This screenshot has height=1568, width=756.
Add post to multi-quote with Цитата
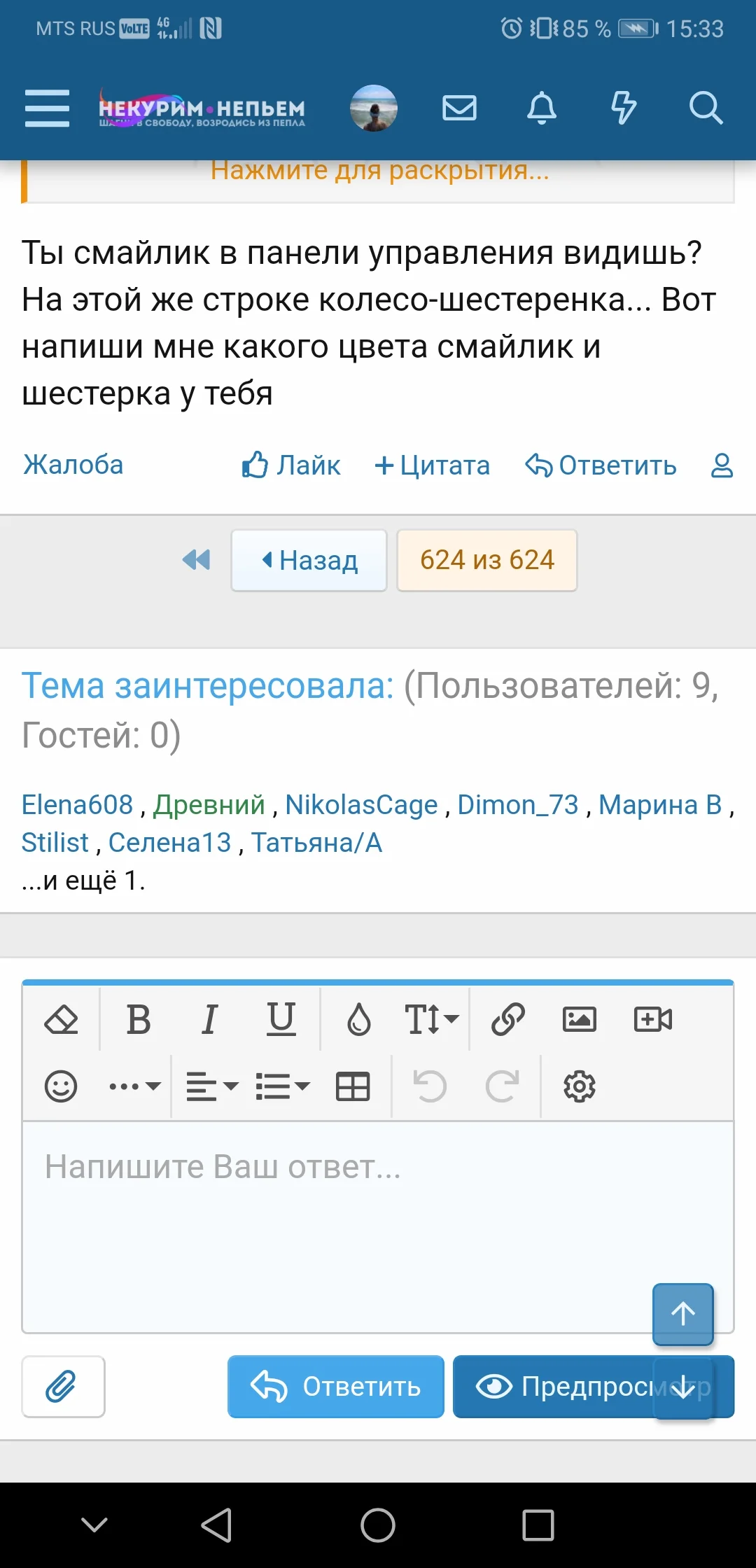[433, 465]
